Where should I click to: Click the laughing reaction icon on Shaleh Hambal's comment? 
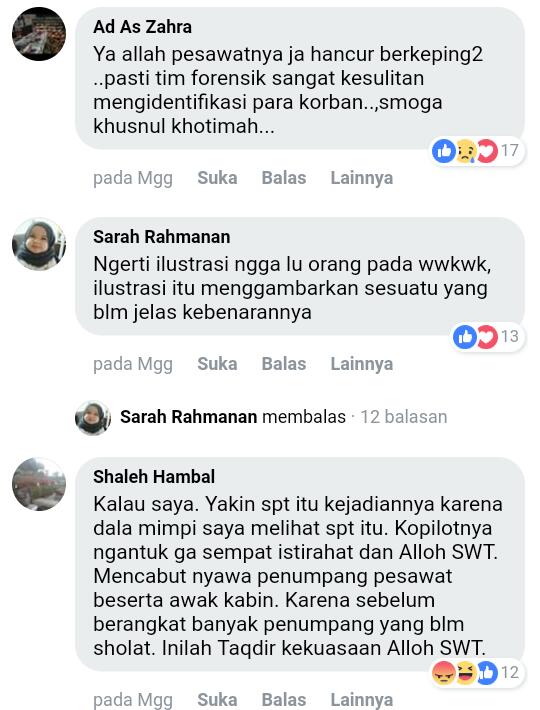(466, 672)
